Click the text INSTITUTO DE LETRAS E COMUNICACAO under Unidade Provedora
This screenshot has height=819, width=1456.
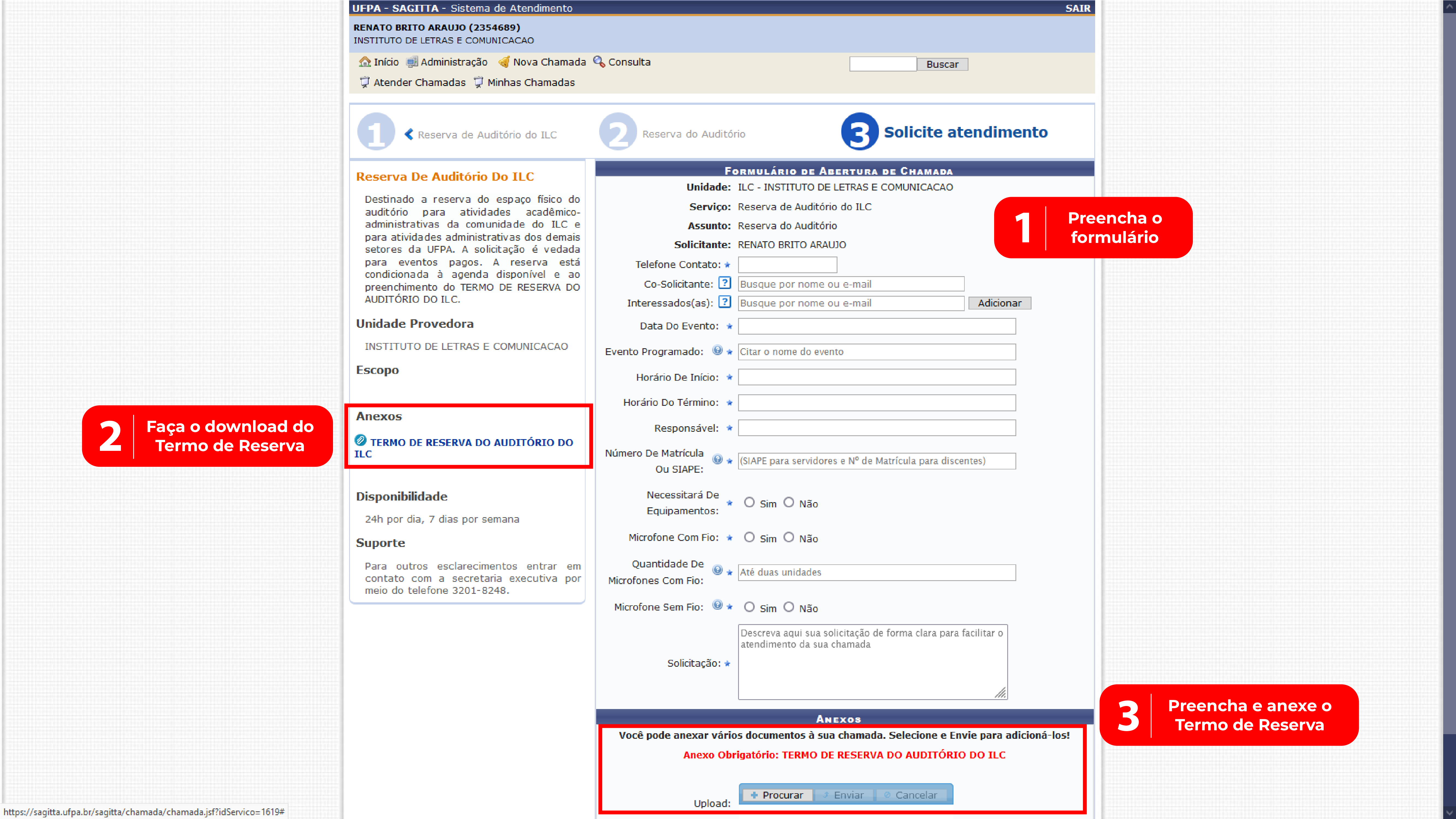click(466, 346)
